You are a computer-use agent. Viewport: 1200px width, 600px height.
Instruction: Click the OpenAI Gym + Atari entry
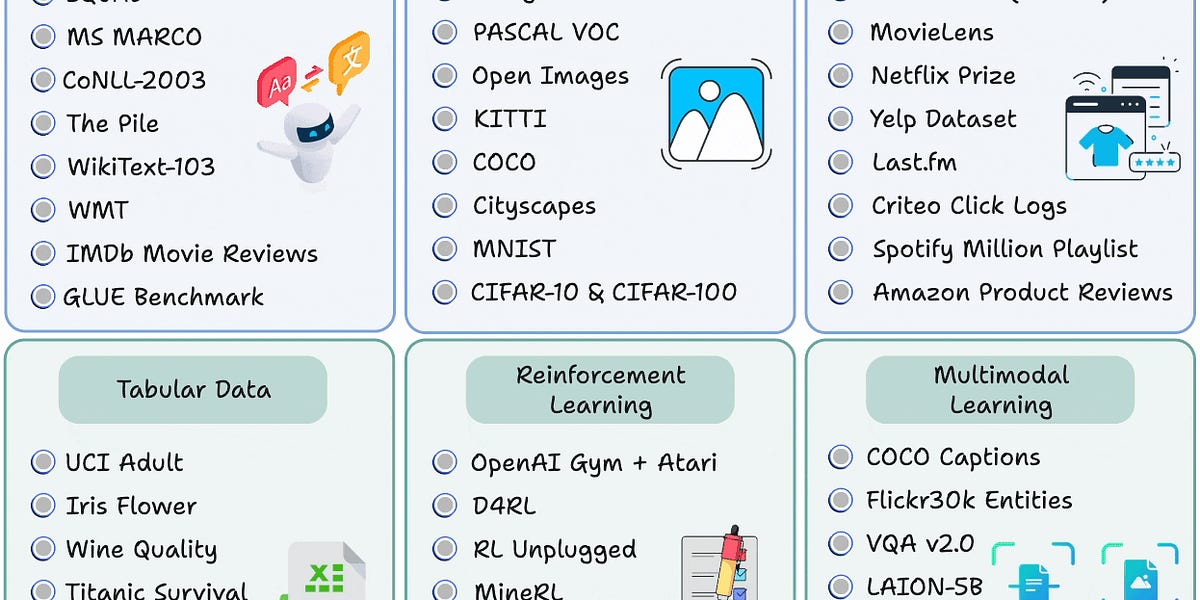(594, 463)
